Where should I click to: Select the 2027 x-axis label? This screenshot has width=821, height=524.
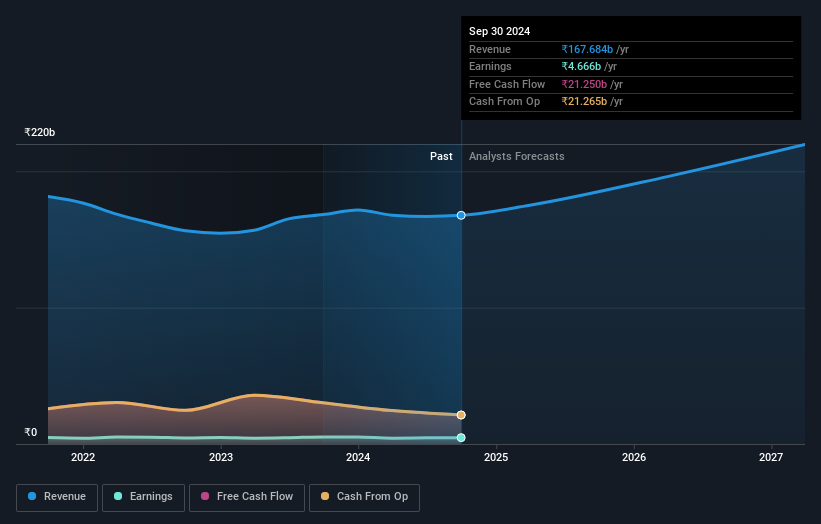pyautogui.click(x=771, y=457)
